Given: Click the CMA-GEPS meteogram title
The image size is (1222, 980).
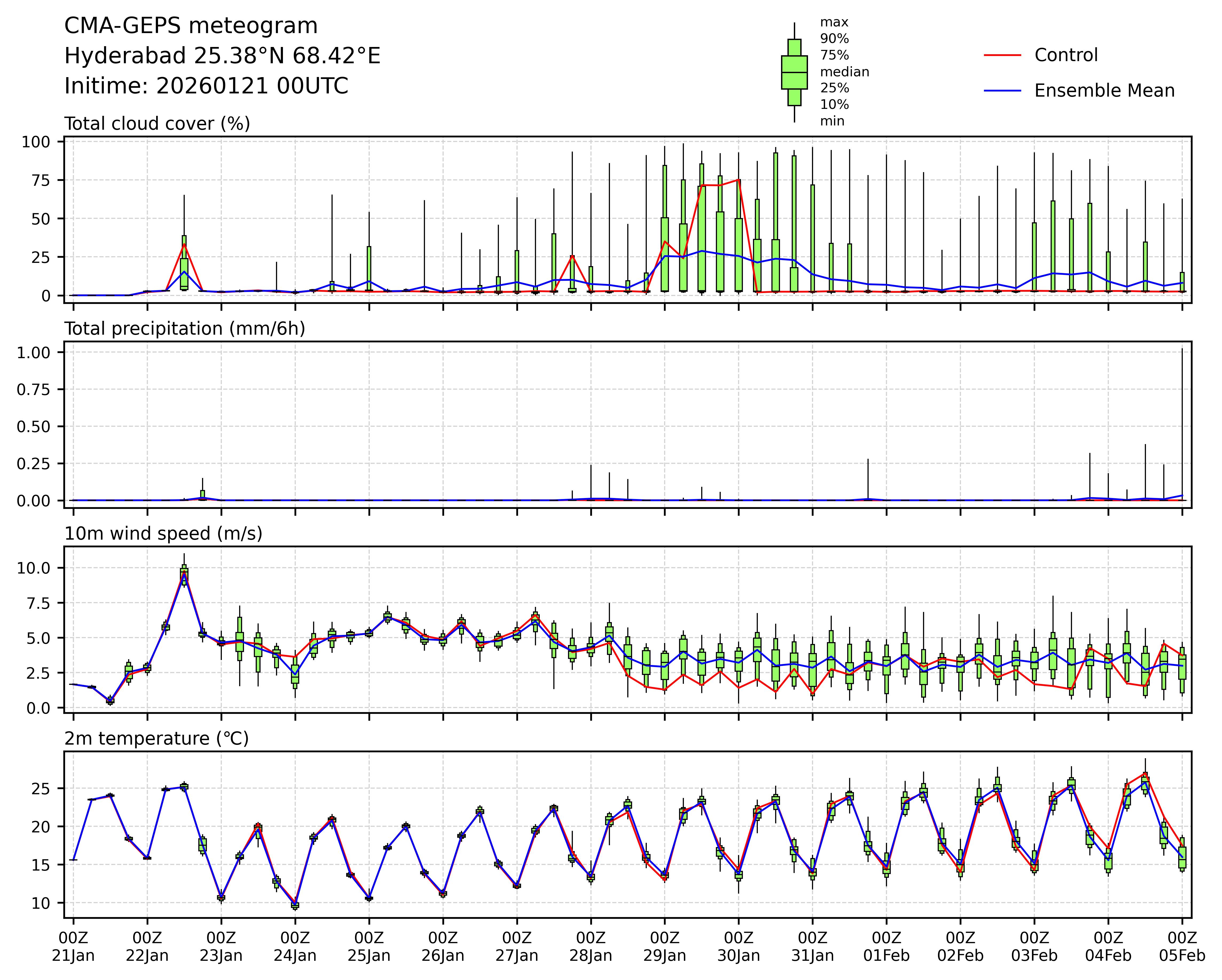Looking at the screenshot, I should [x=191, y=26].
